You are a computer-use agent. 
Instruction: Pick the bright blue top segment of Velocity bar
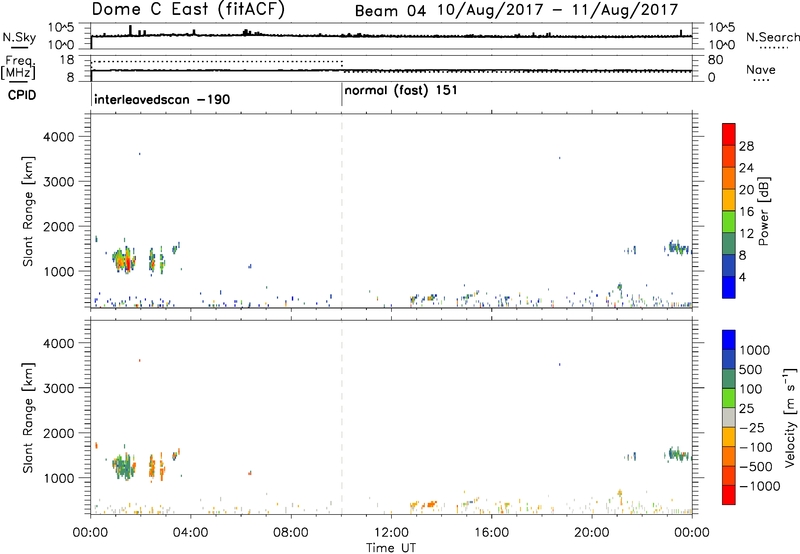click(729, 340)
